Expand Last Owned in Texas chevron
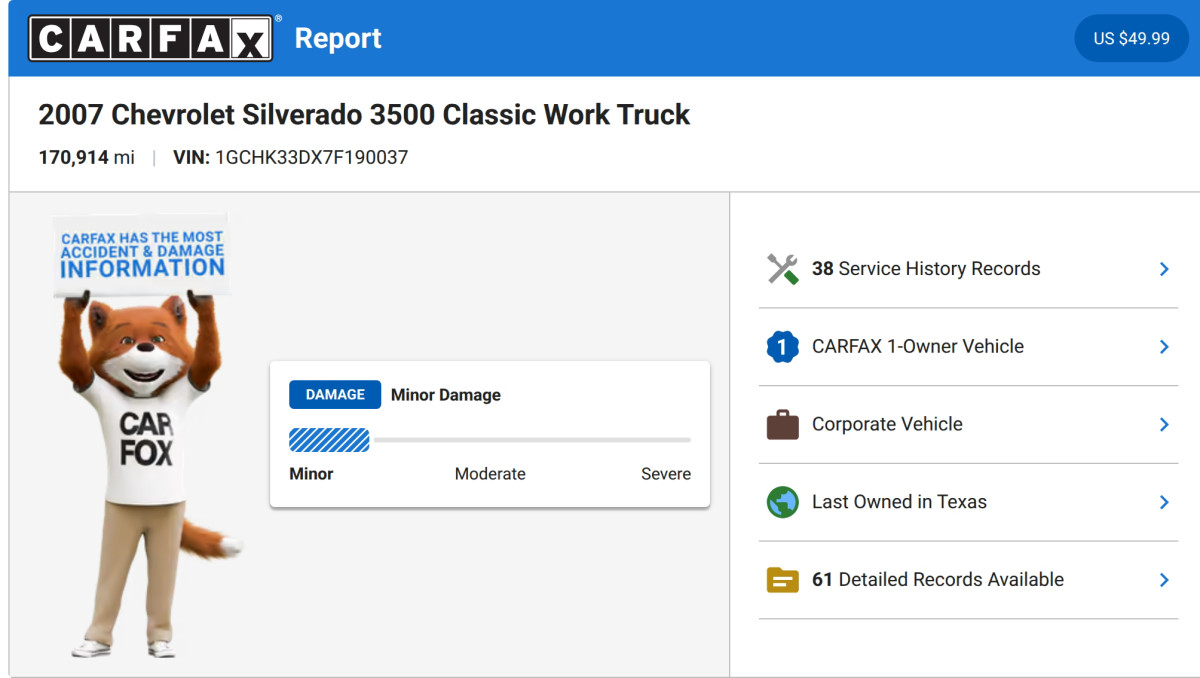The height and width of the screenshot is (678, 1200). click(1164, 502)
